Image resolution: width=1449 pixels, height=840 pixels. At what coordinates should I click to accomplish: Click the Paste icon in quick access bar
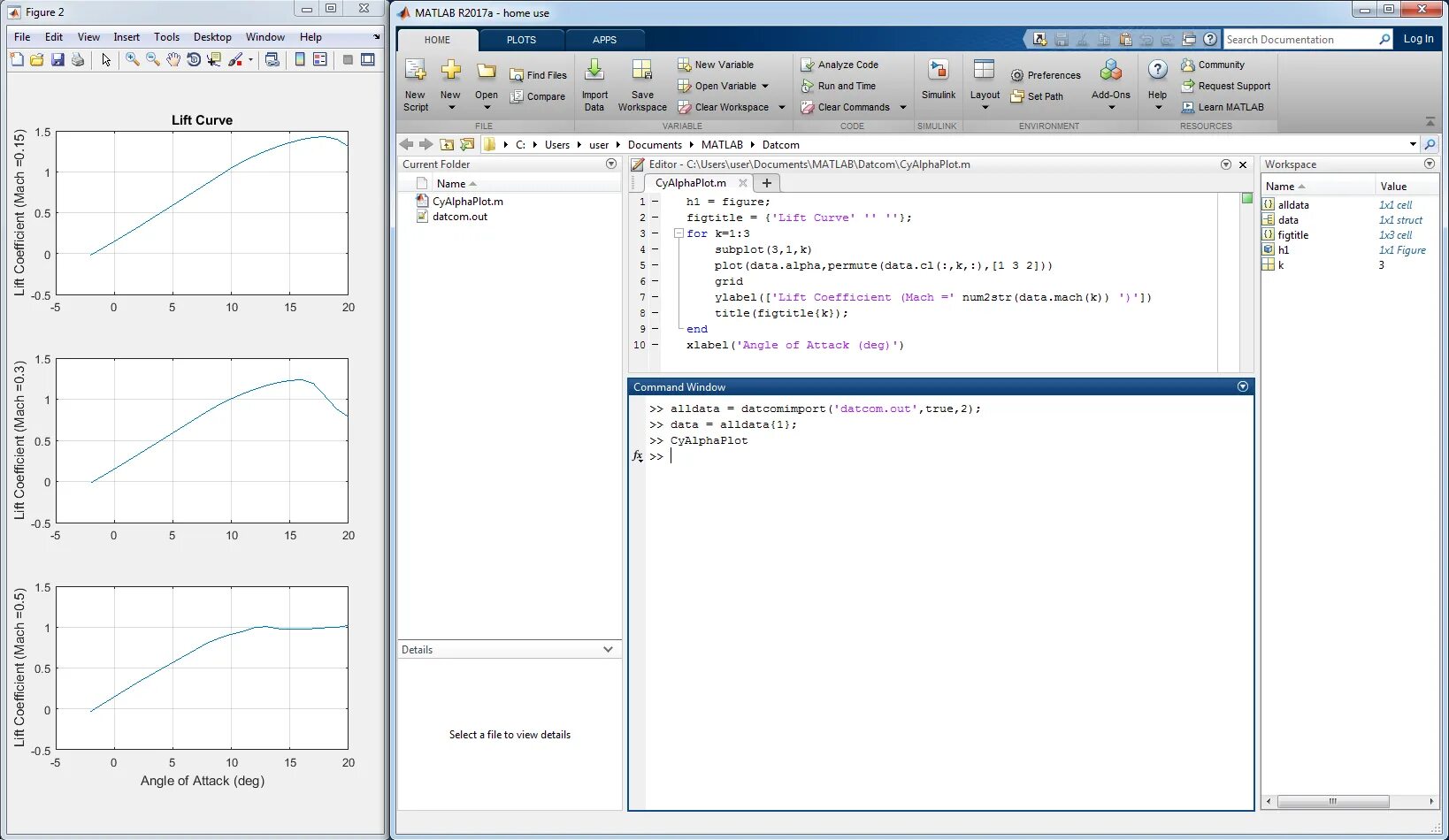(x=1125, y=39)
